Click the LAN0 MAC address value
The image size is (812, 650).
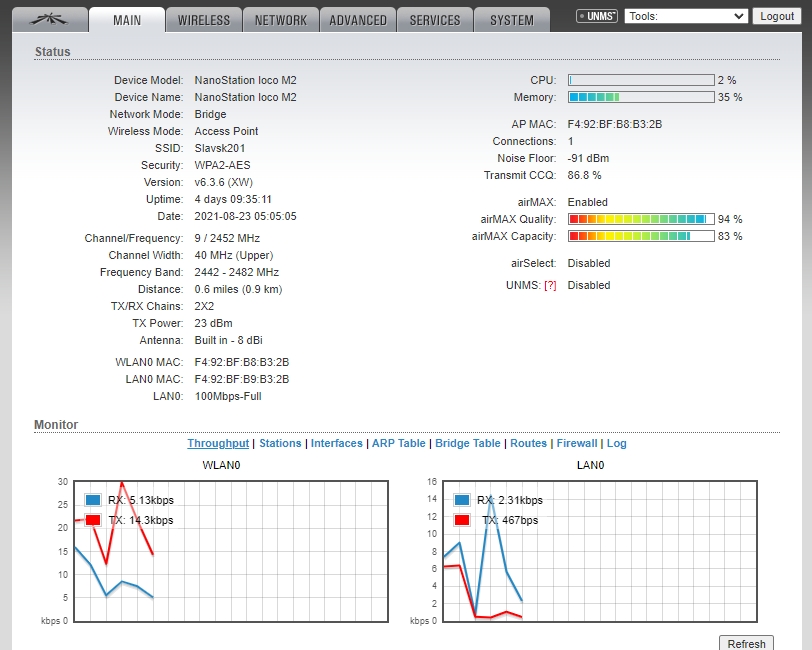[242, 379]
